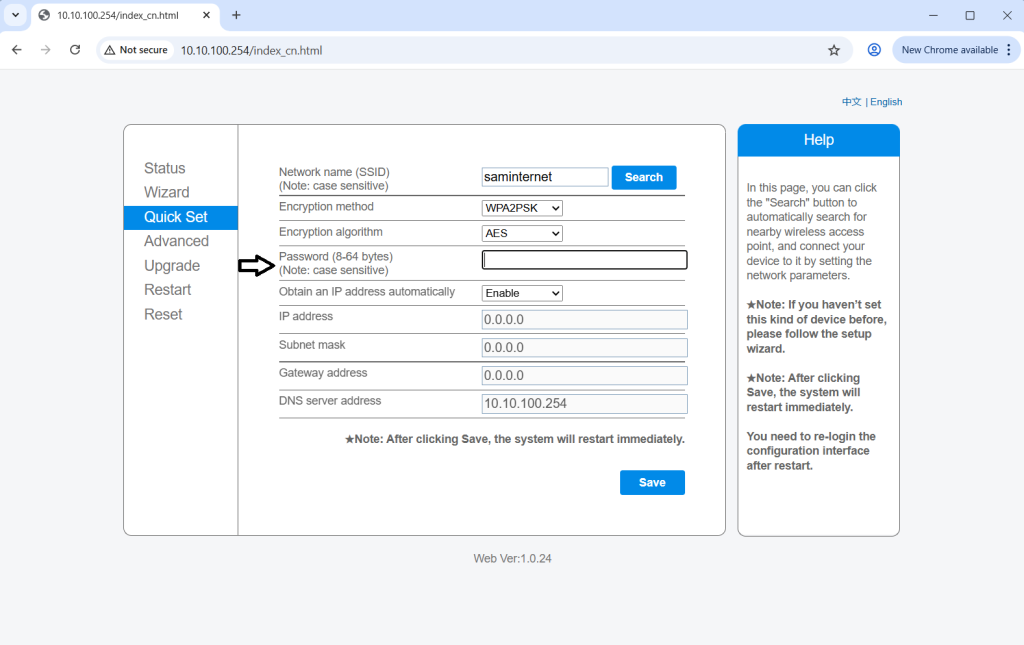Viewport: 1024px width, 645px height.
Task: Open the Status menu item
Action: (165, 169)
